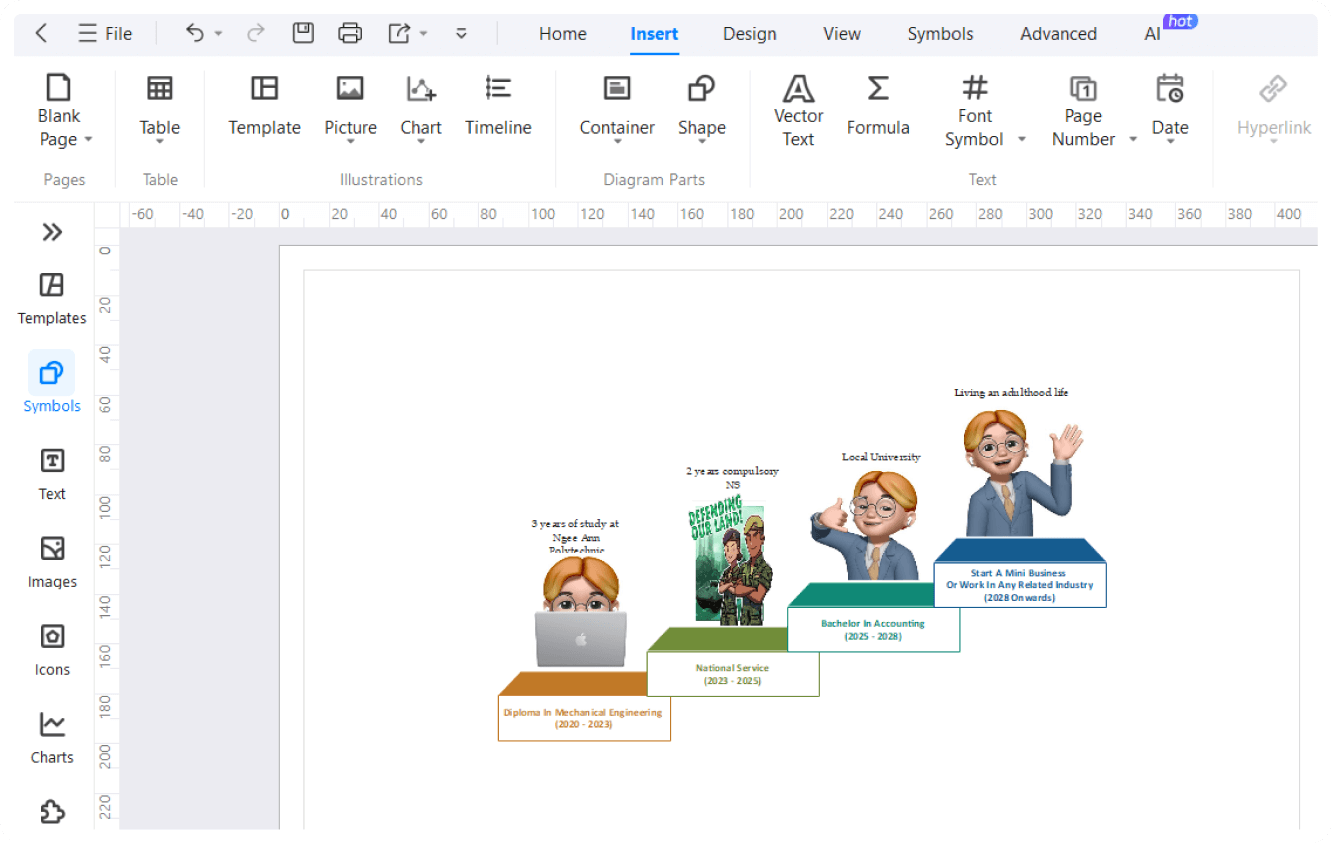The image size is (1332, 844).
Task: Click the Container icon
Action: 617,88
